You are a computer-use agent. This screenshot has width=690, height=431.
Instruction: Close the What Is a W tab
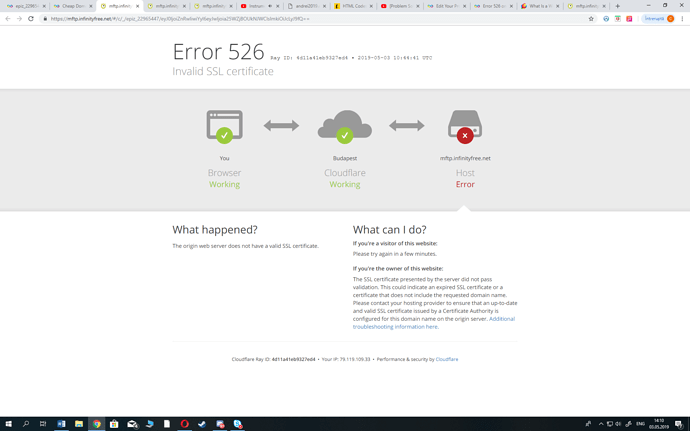pos(558,6)
